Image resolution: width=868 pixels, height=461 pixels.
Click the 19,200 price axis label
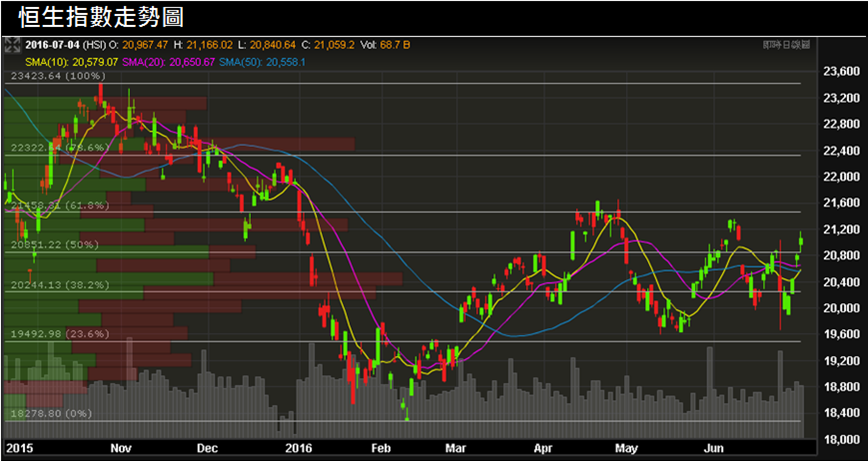tap(841, 361)
